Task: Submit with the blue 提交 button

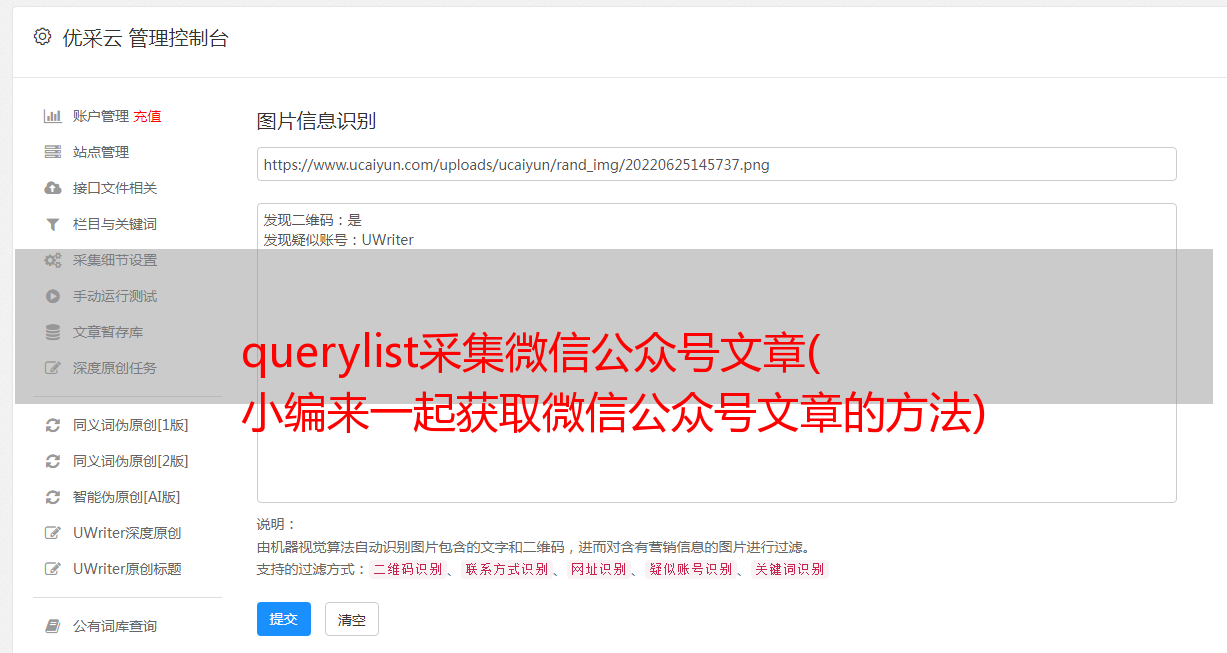Action: (284, 619)
